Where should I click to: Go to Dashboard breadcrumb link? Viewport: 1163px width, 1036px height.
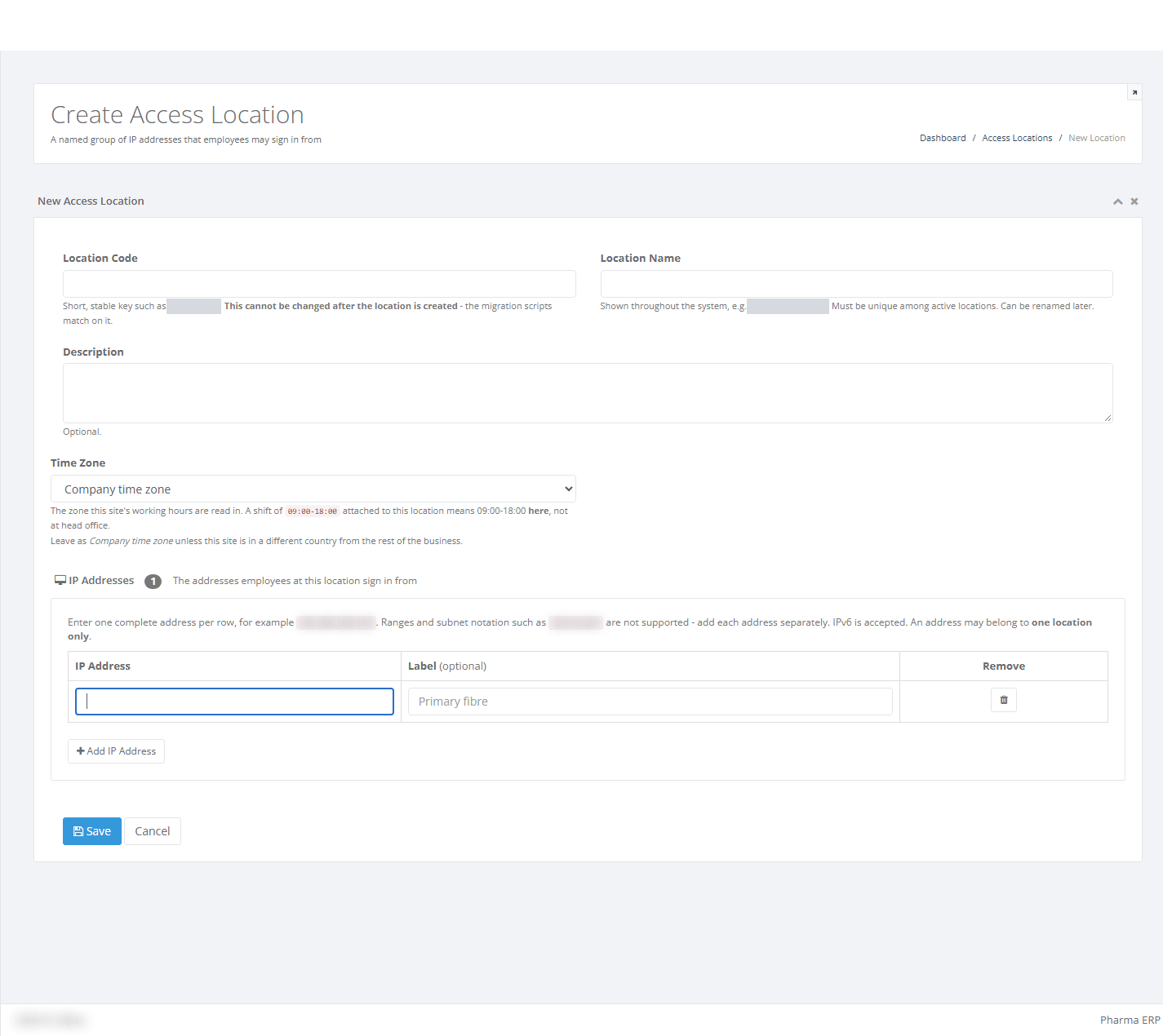[943, 138]
